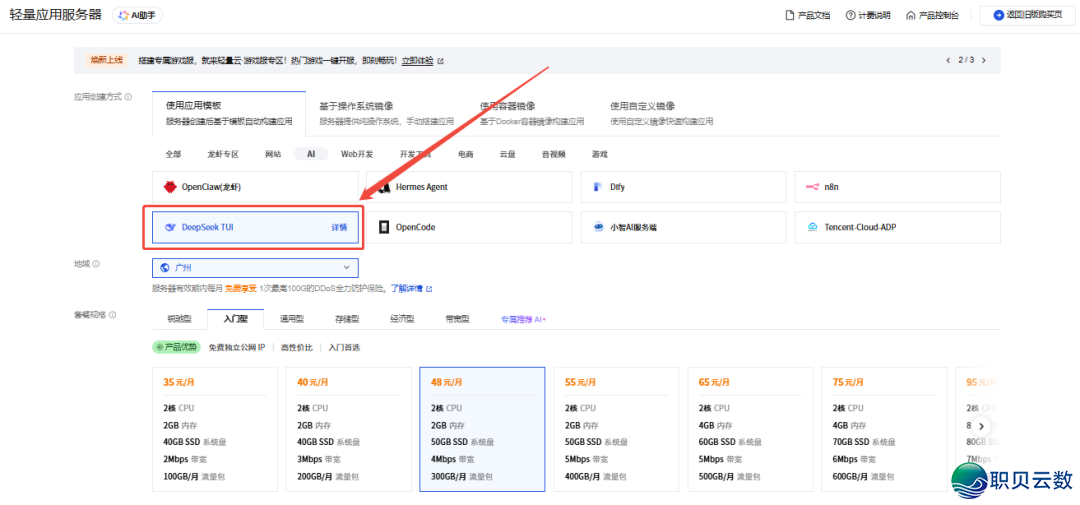Image resolution: width=1080 pixels, height=505 pixels.
Task: Select the 35元/月 plan card
Action: point(214,429)
